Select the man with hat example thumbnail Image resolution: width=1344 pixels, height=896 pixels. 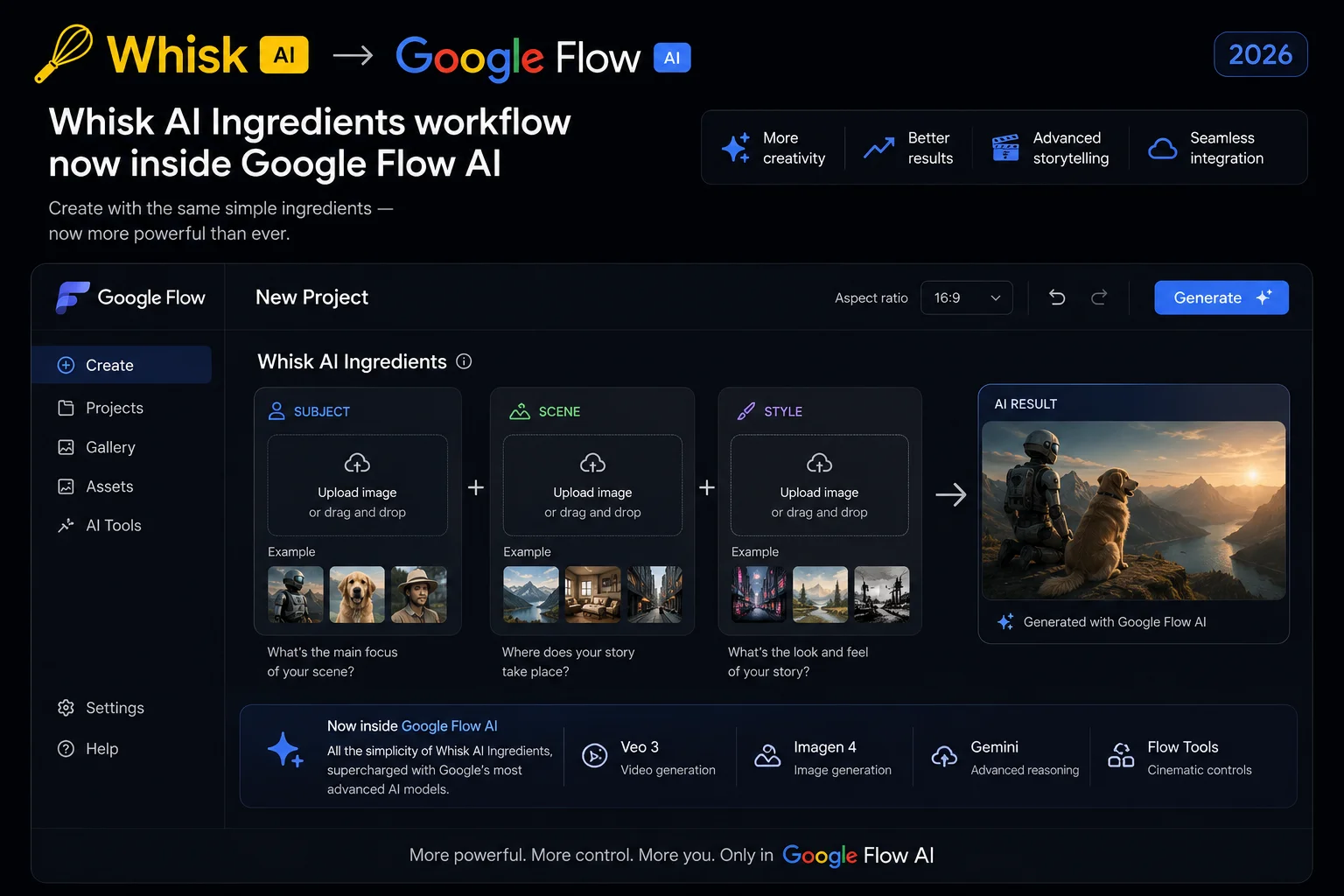(418, 594)
